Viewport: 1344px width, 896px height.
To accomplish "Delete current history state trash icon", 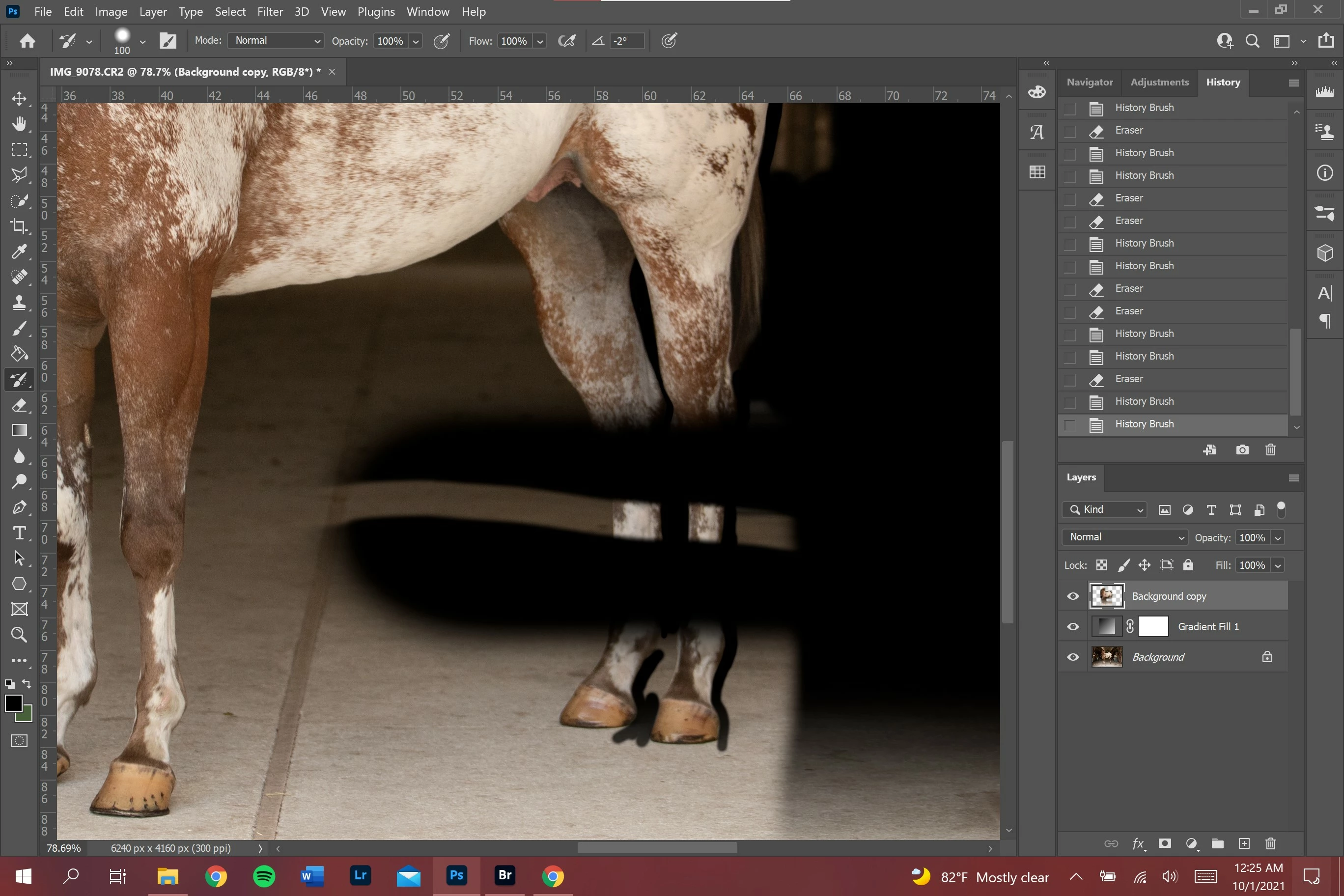I will point(1270,449).
